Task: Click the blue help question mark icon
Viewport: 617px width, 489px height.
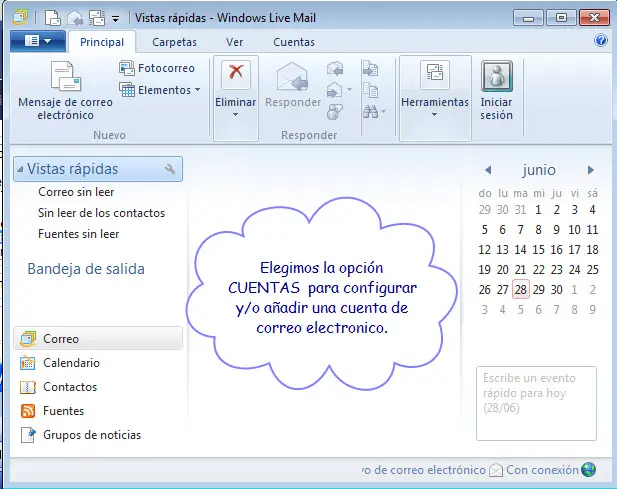Action: [x=601, y=40]
